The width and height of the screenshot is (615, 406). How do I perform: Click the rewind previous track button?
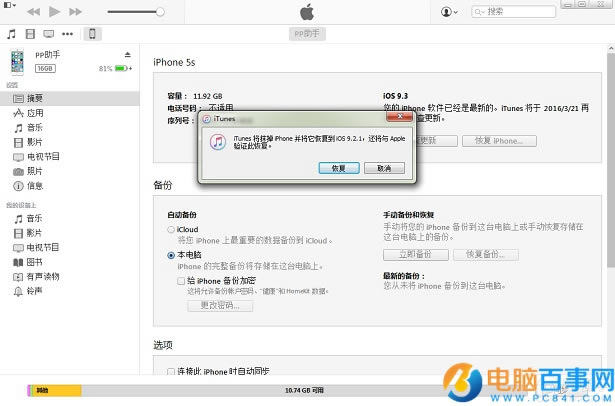(34, 12)
